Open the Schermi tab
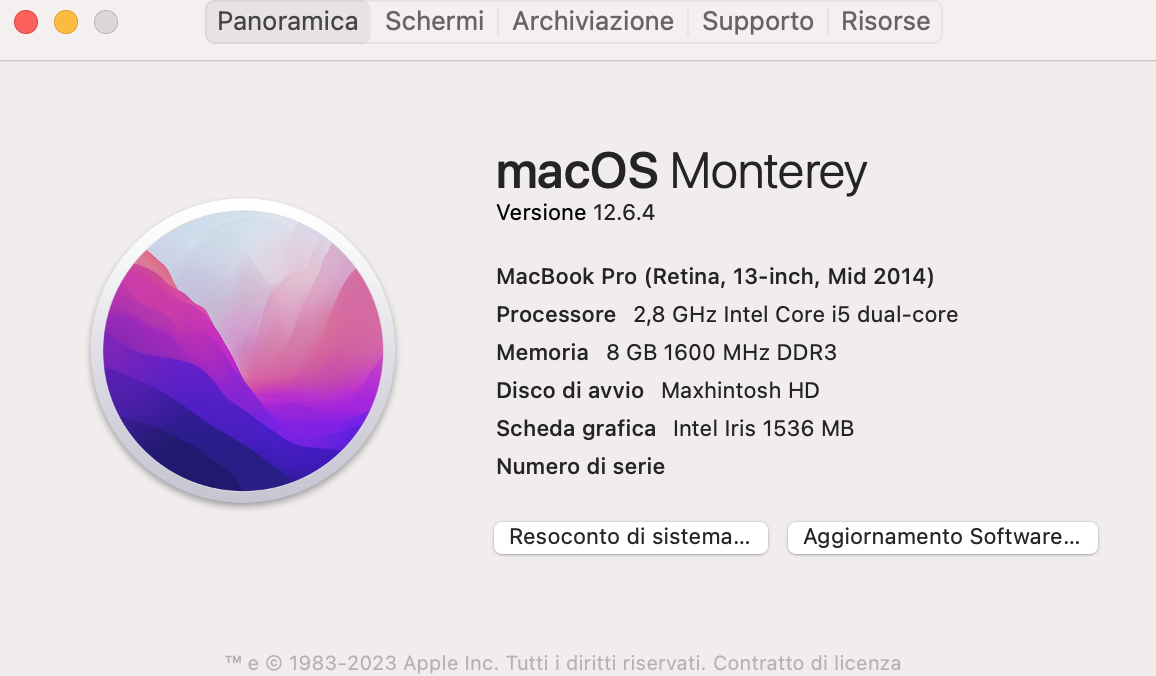Image resolution: width=1156 pixels, height=676 pixels. pyautogui.click(x=434, y=21)
